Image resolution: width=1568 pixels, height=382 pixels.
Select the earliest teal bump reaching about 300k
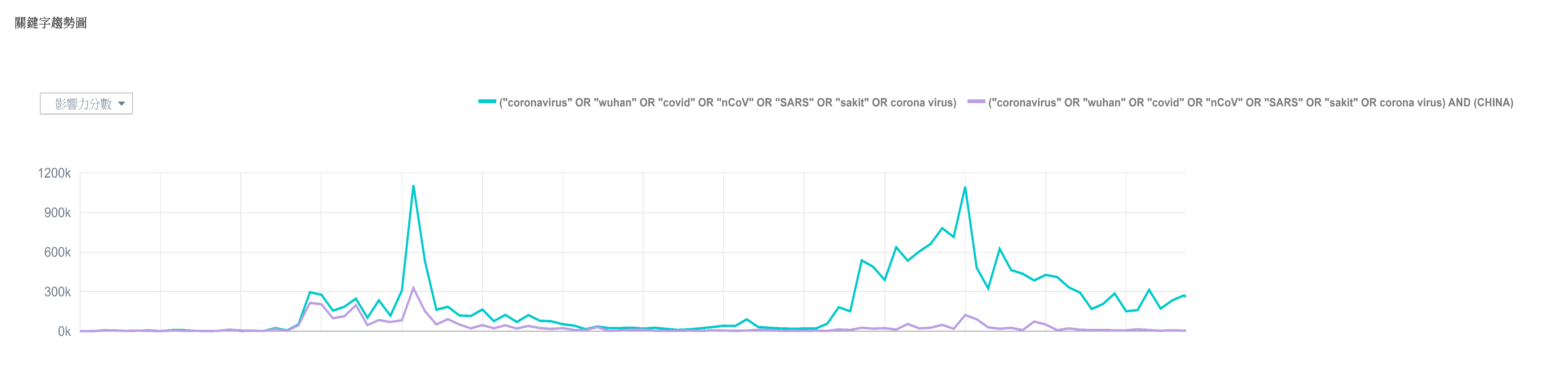(x=310, y=292)
